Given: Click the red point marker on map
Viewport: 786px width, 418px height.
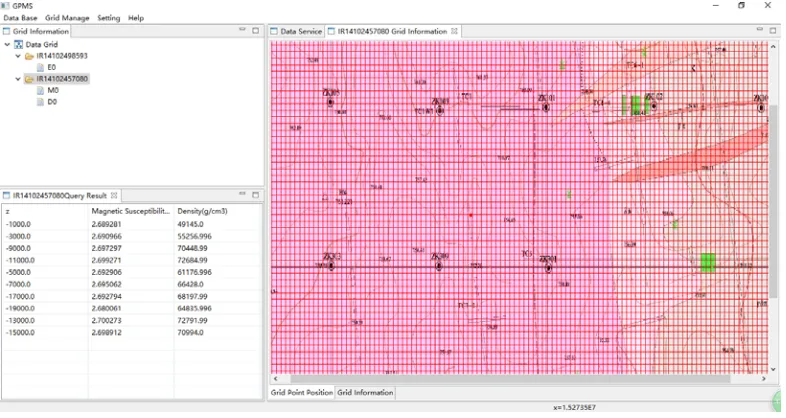Looking at the screenshot, I should (471, 216).
